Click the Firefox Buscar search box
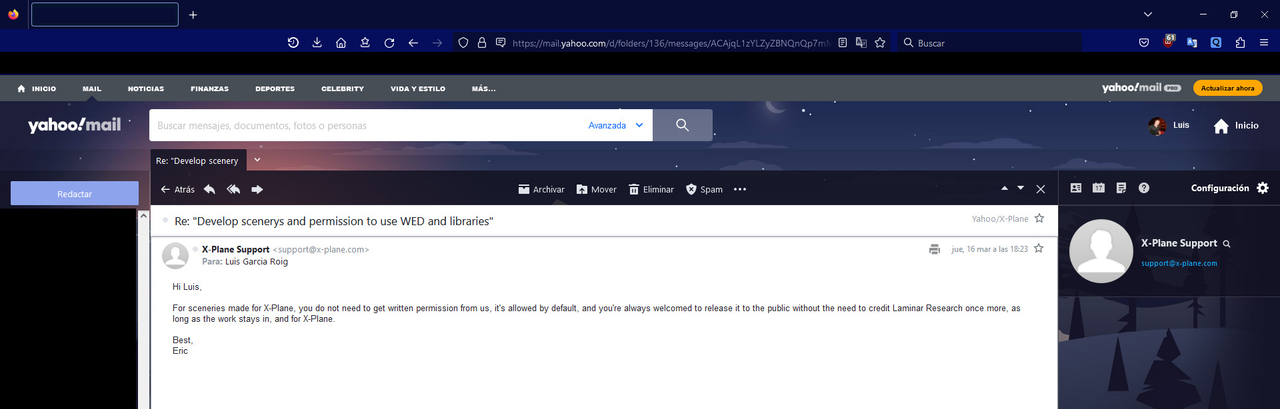Viewport: 1280px width, 409px height. coord(990,43)
